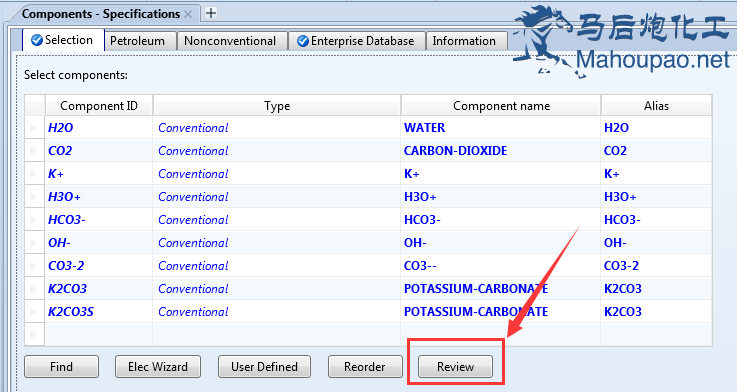This screenshot has width=737, height=392.
Task: Select the K2CO3 component ID cell
Action: 99,289
